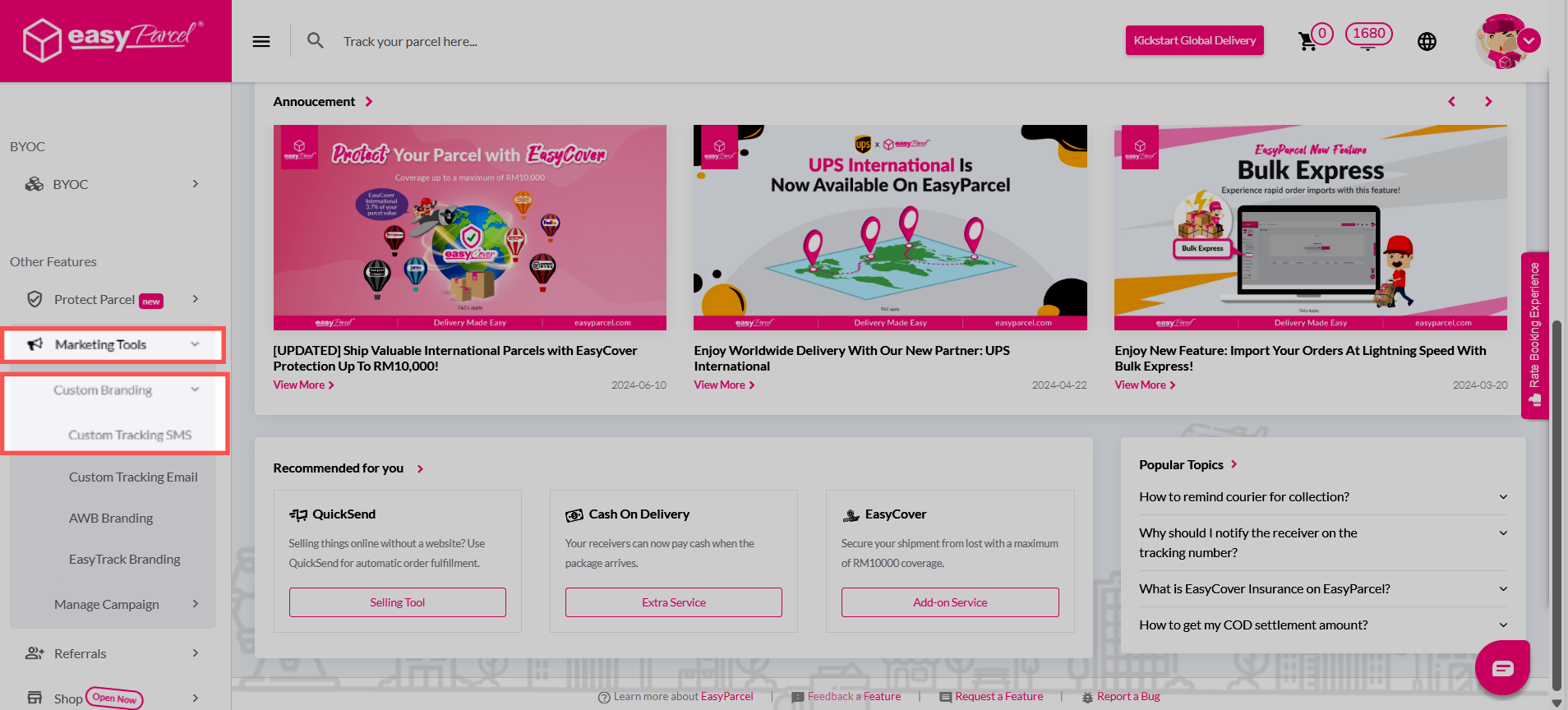Toggle the hamburger menu icon

[261, 41]
